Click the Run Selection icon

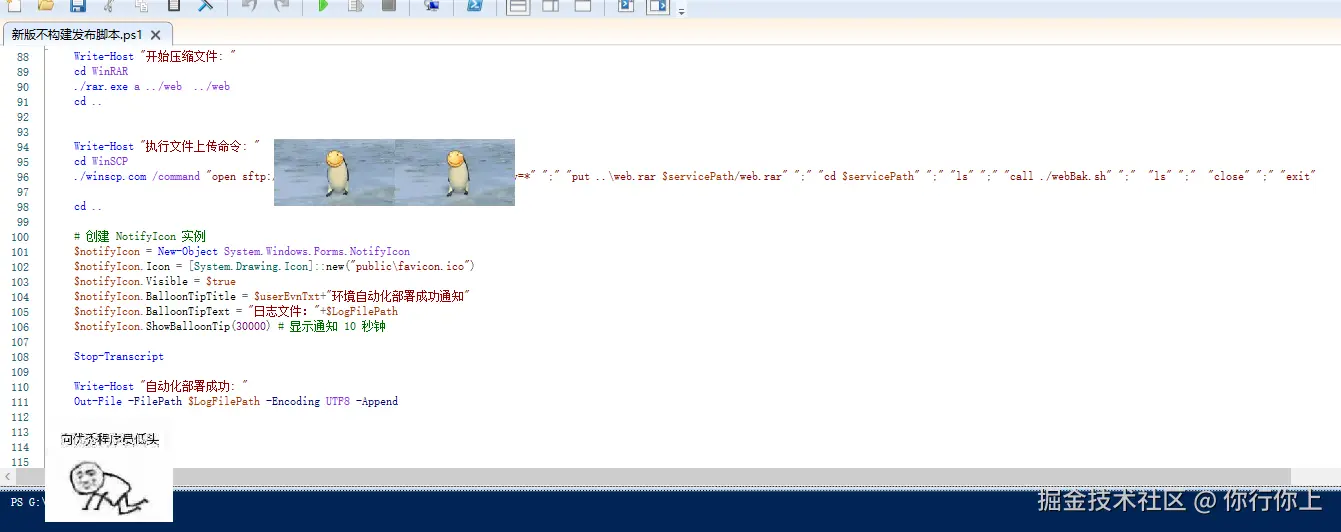(x=355, y=6)
